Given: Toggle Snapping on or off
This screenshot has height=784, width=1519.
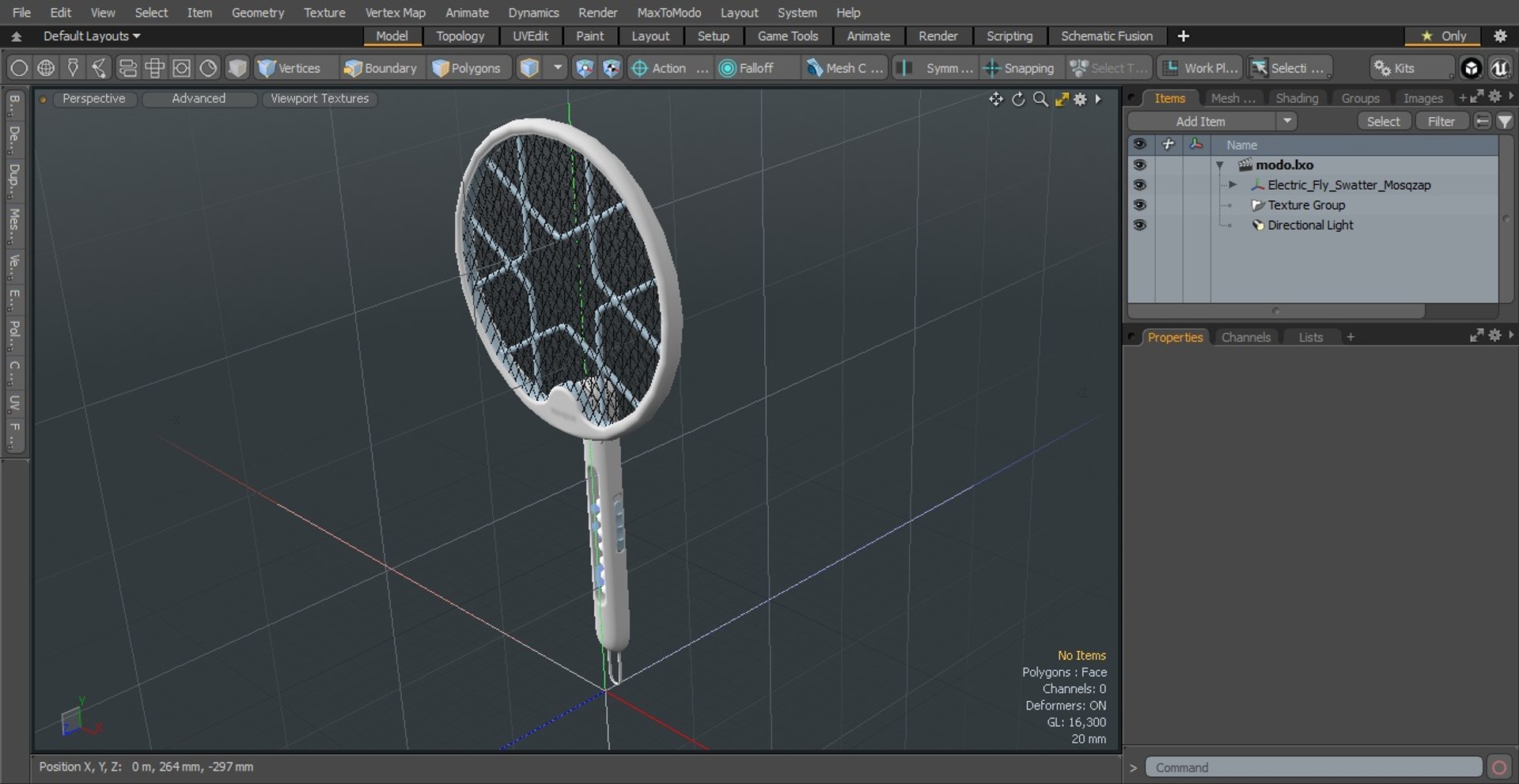Looking at the screenshot, I should click(x=1019, y=68).
